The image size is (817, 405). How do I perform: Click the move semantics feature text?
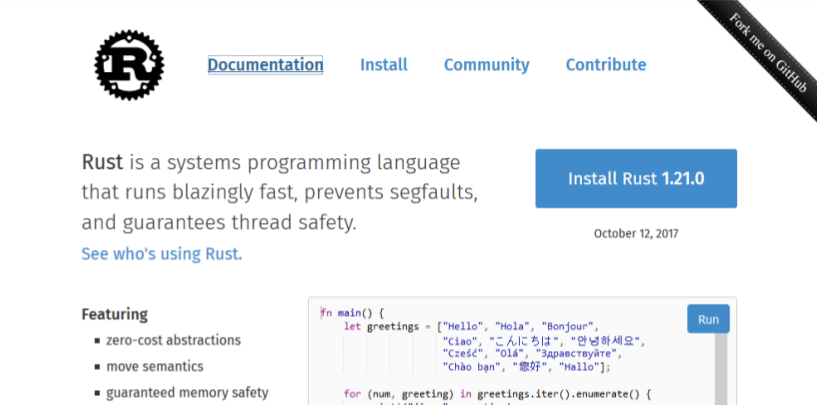[155, 366]
